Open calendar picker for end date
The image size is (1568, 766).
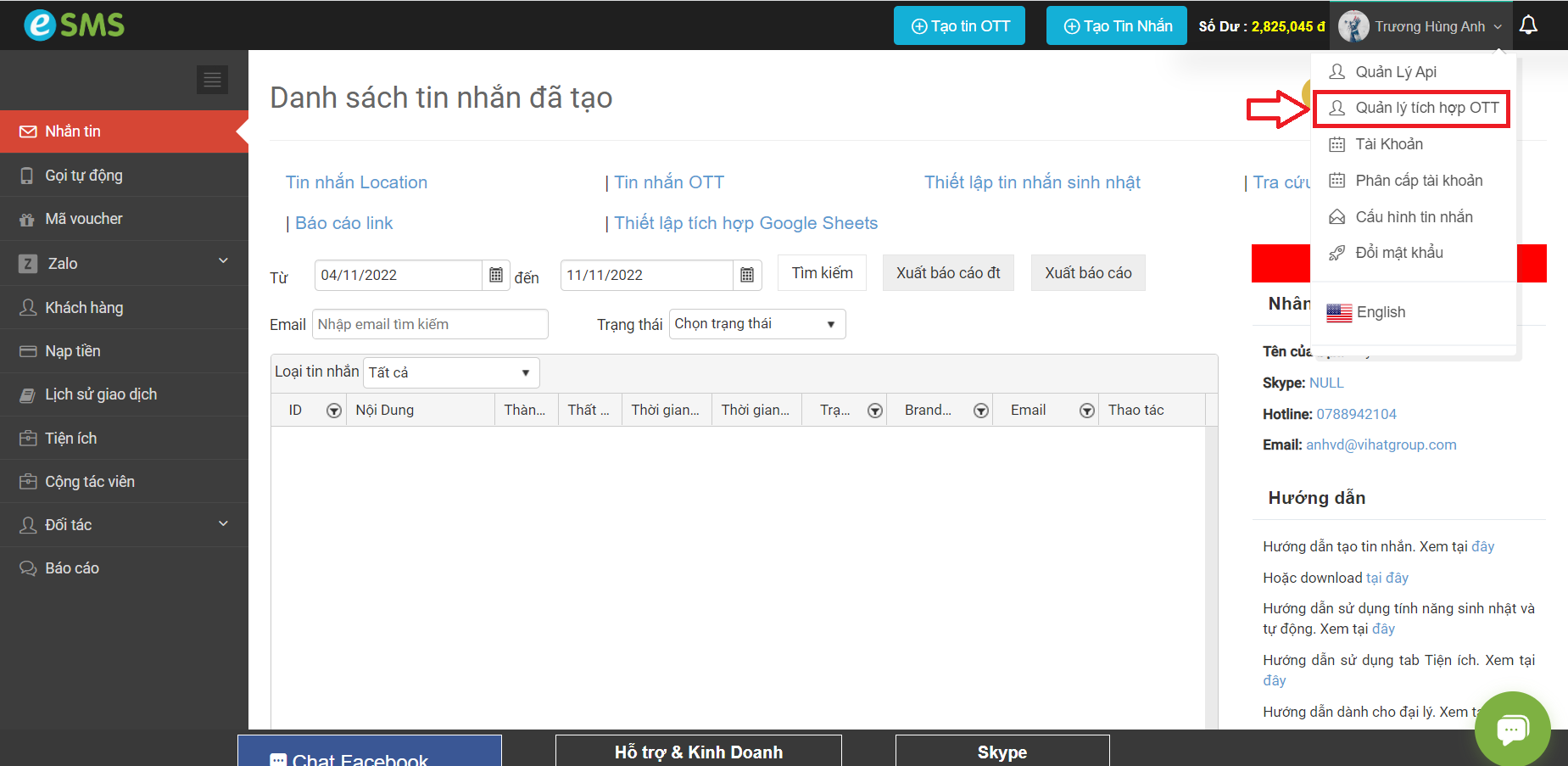747,275
